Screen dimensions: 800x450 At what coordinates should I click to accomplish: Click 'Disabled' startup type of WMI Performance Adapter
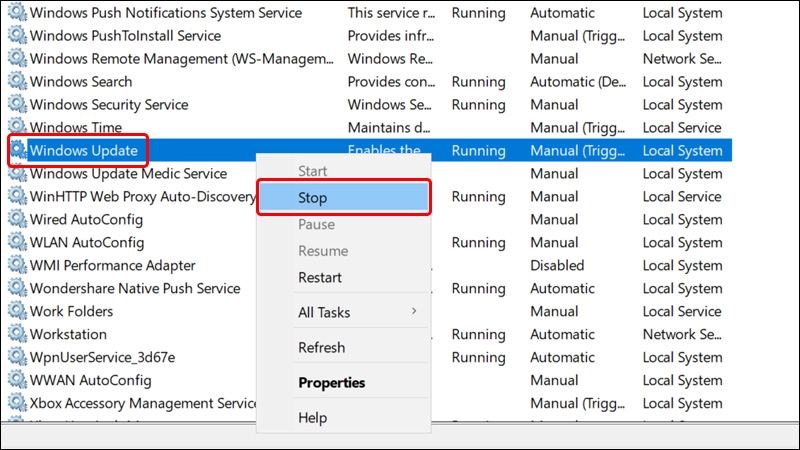click(x=557, y=265)
